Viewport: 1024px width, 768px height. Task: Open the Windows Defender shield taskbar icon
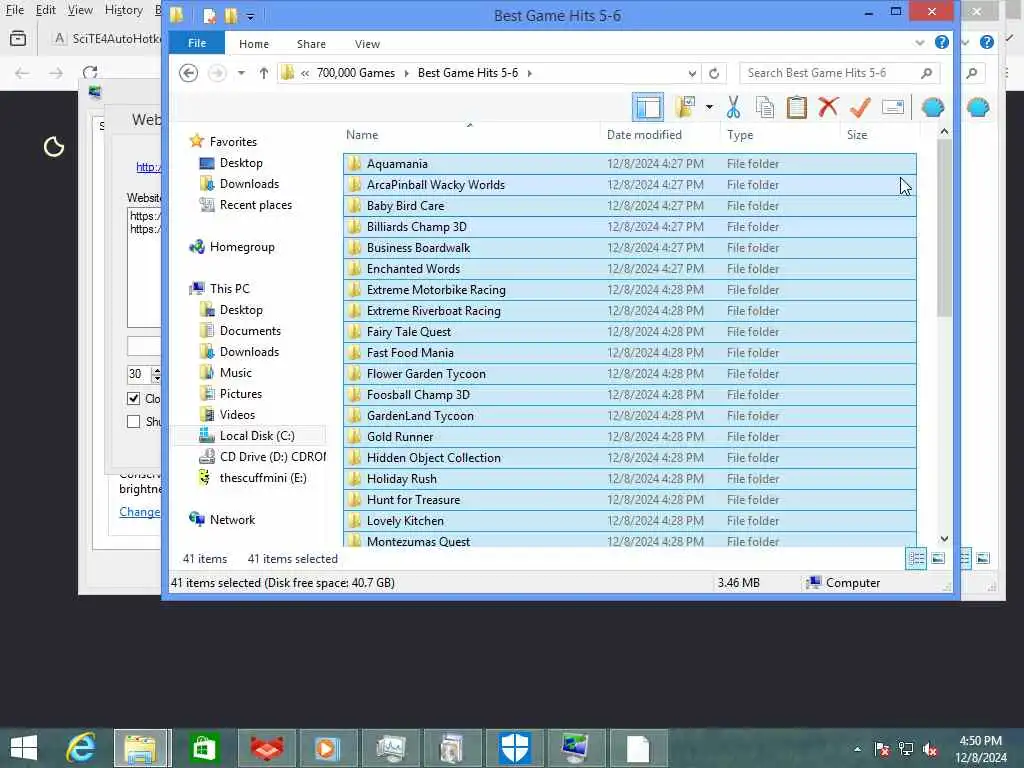click(514, 748)
